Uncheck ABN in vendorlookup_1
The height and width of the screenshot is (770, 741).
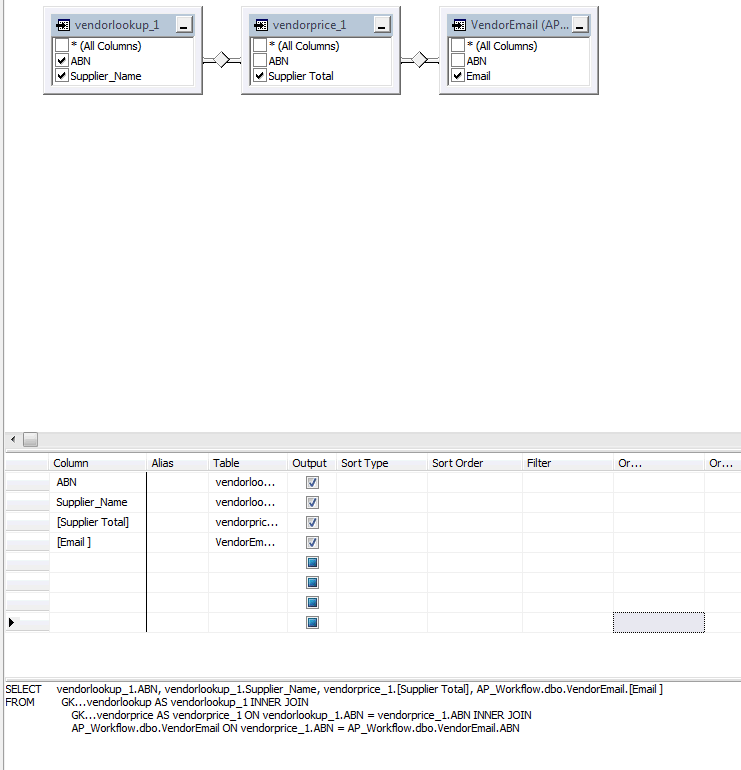tap(61, 61)
